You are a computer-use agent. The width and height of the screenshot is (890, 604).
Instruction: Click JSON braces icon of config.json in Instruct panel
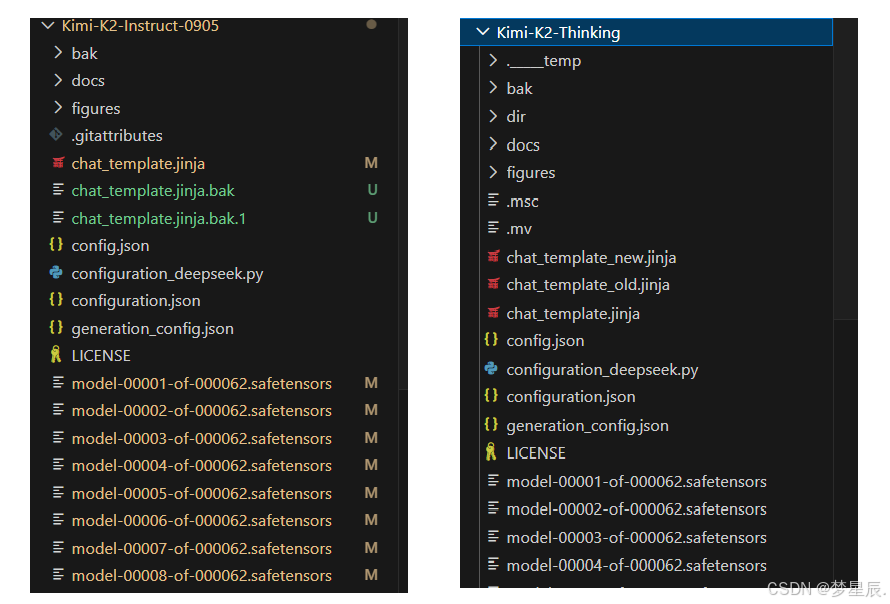pos(56,245)
